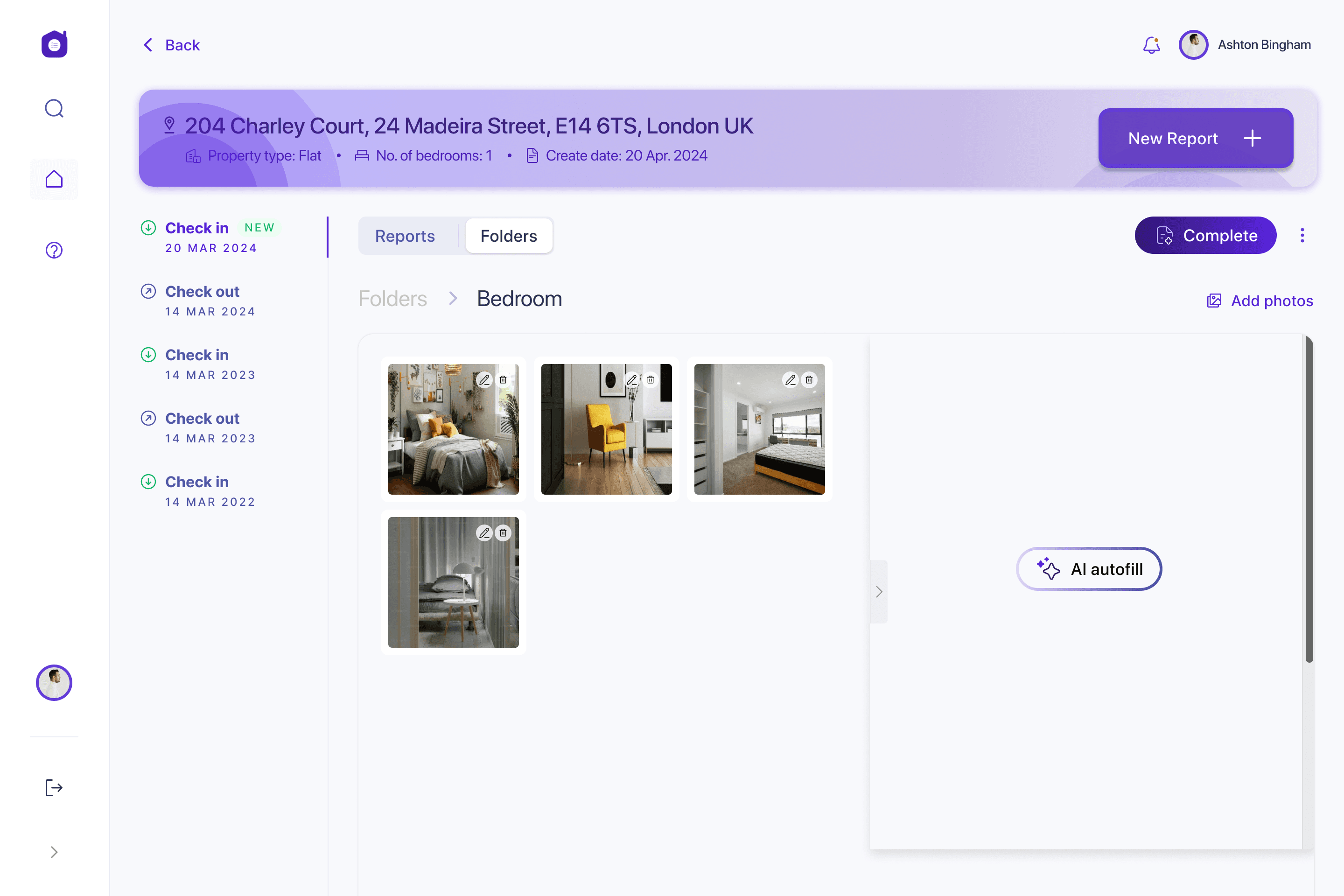The image size is (1344, 896).
Task: Expand the left sidebar with bottom chevron
Action: click(x=54, y=852)
